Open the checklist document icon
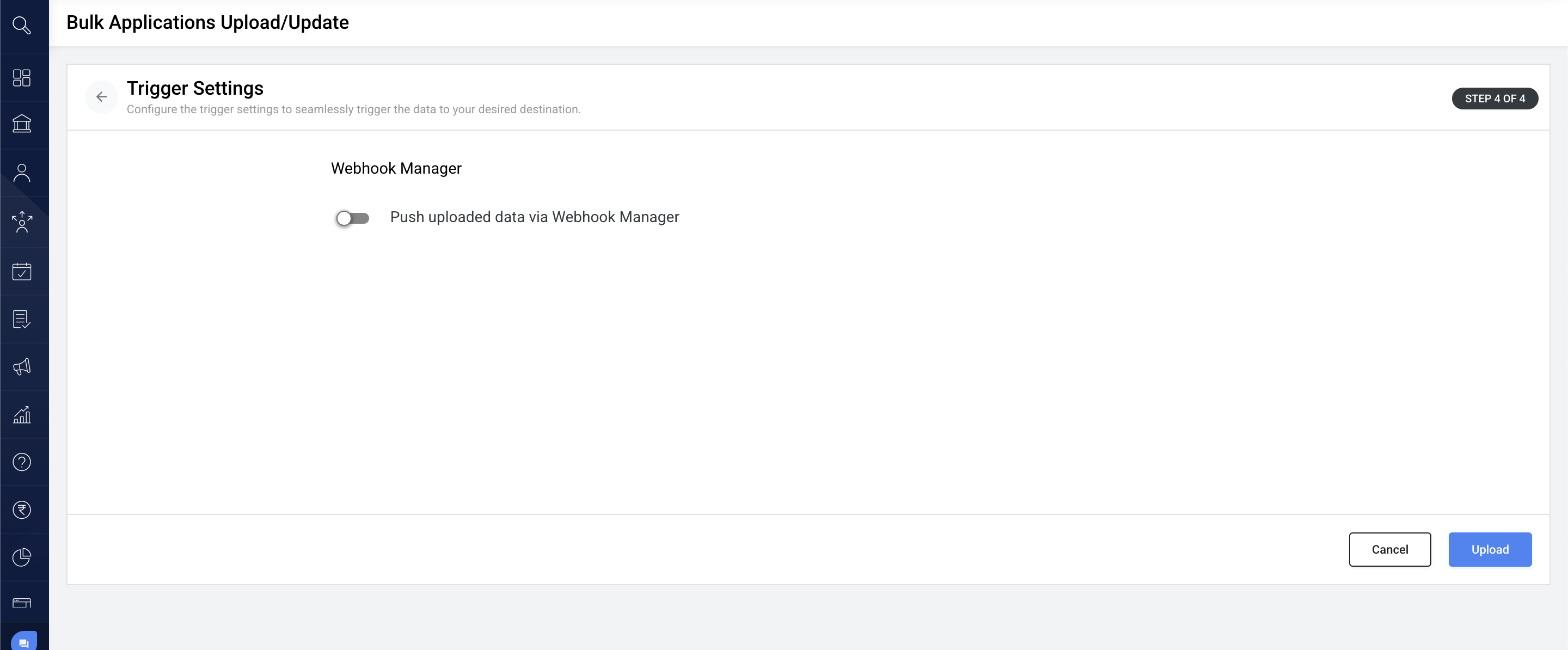1568x650 pixels. (x=22, y=319)
